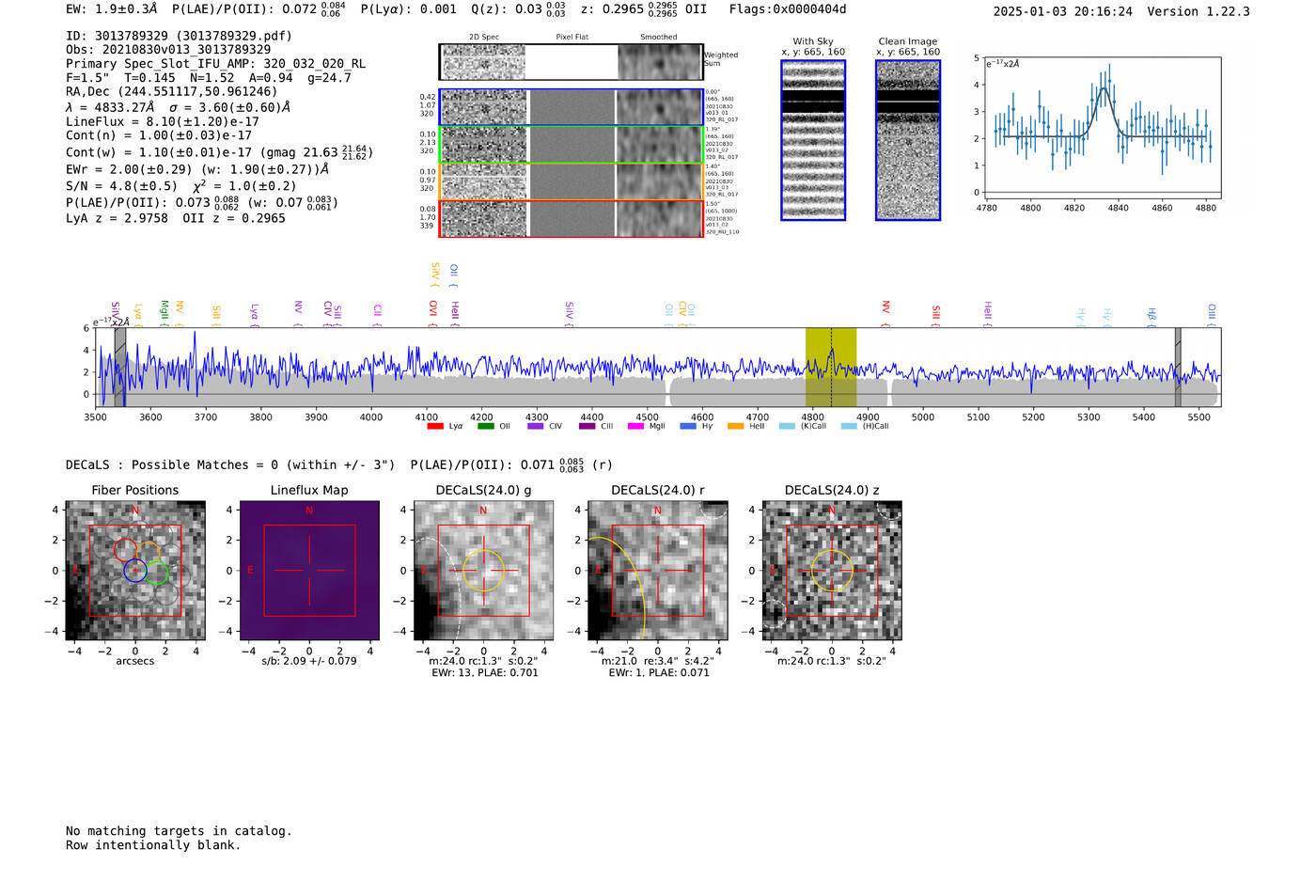This screenshot has height=896, width=1316.
Task: Select the (K)CaII legend swatch
Action: point(787,426)
